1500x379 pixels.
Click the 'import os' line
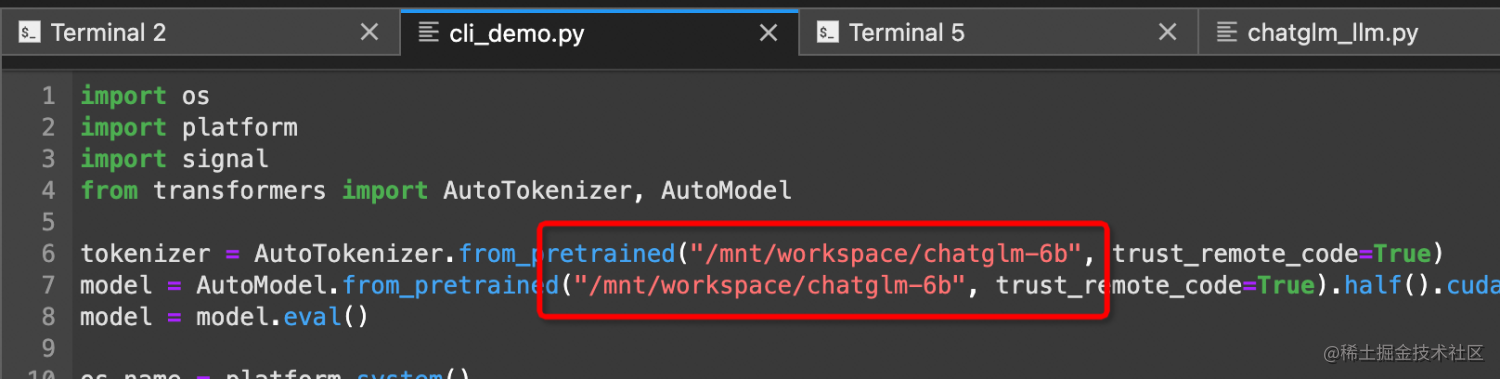coord(145,96)
